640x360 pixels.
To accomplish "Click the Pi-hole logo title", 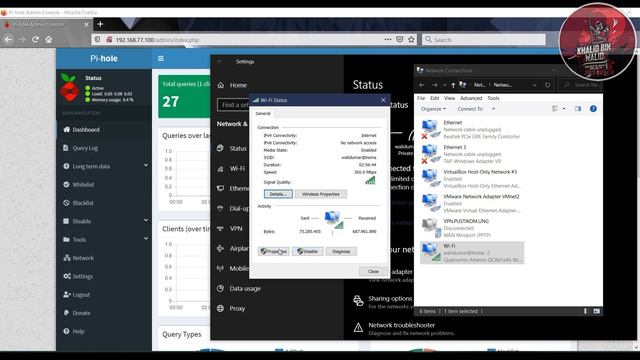I will tap(104, 58).
